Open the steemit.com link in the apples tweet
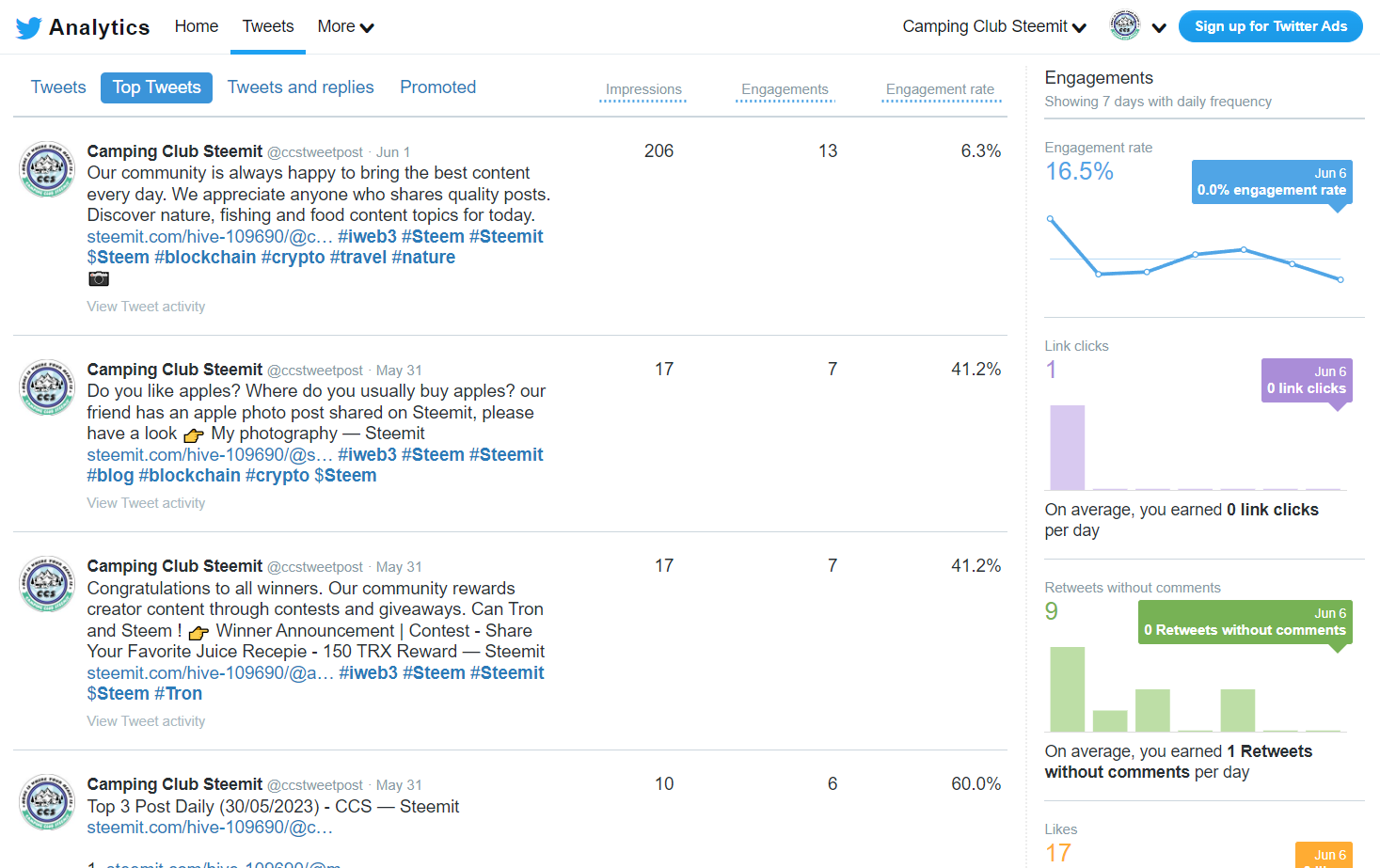Screen dimensions: 1380x868 click(210, 454)
